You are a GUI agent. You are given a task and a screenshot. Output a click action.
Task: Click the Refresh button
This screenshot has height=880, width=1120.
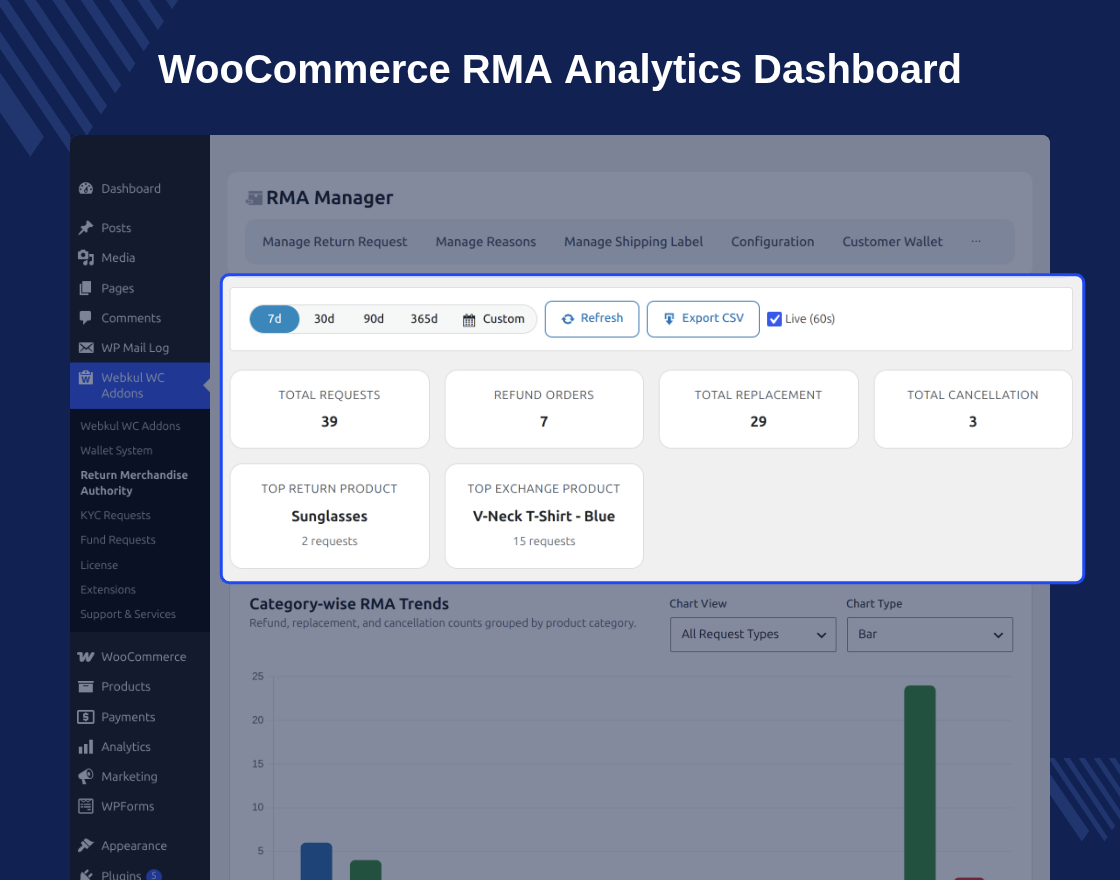pyautogui.click(x=592, y=319)
